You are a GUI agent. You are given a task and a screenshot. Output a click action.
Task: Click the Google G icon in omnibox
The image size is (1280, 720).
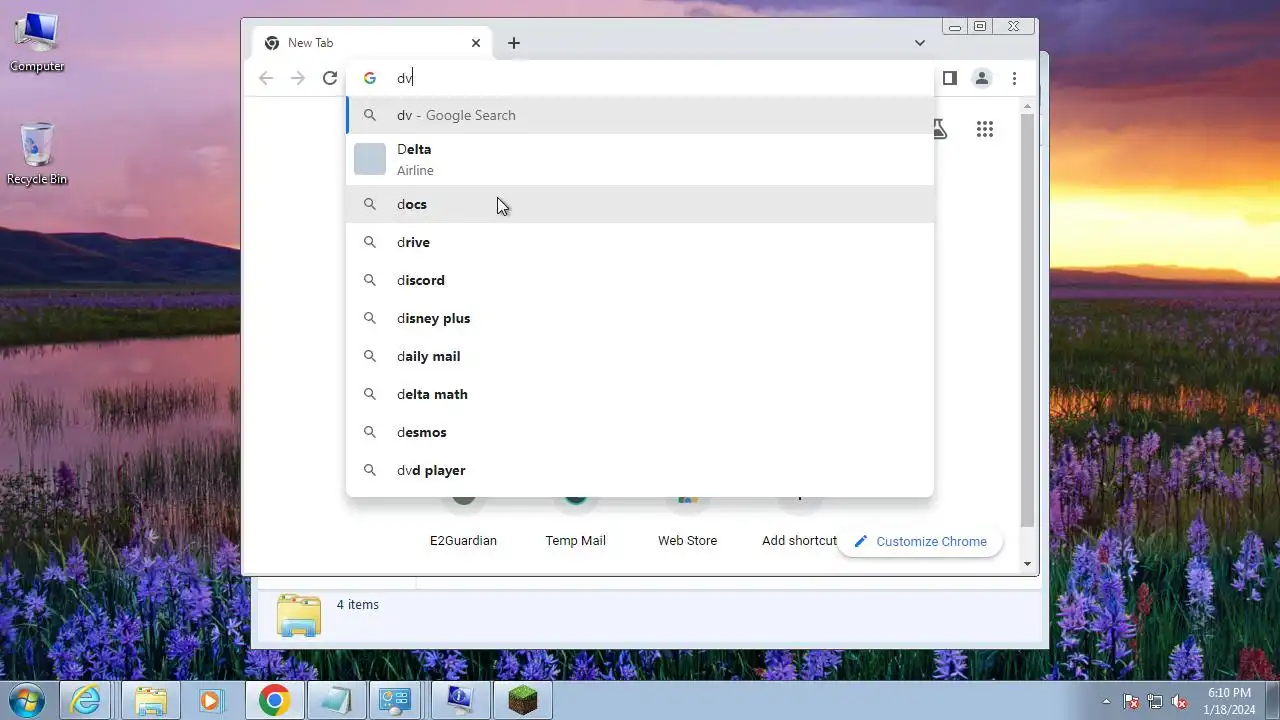(x=370, y=78)
